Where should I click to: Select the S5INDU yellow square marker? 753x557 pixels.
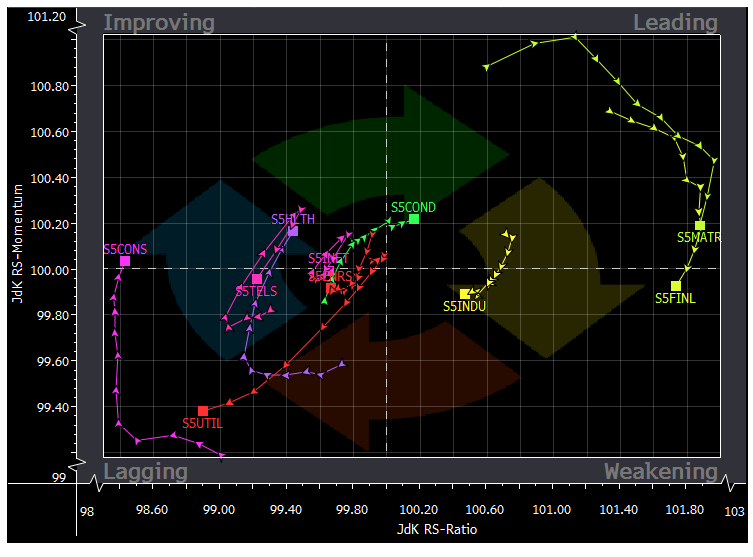(x=465, y=294)
